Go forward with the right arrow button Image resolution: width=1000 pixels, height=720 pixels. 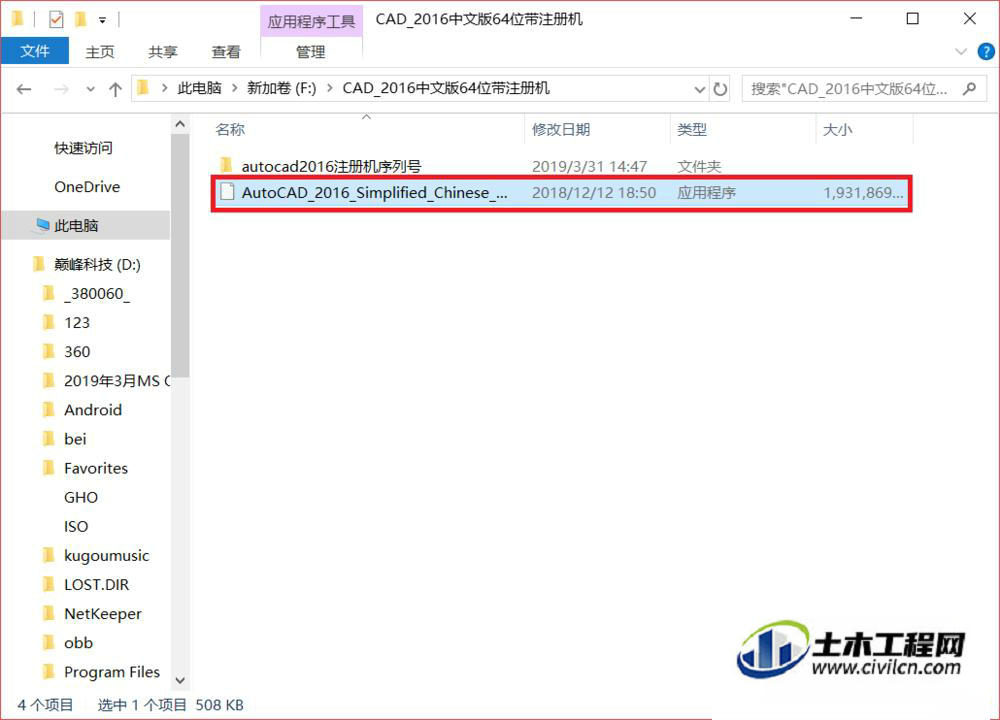pos(61,89)
